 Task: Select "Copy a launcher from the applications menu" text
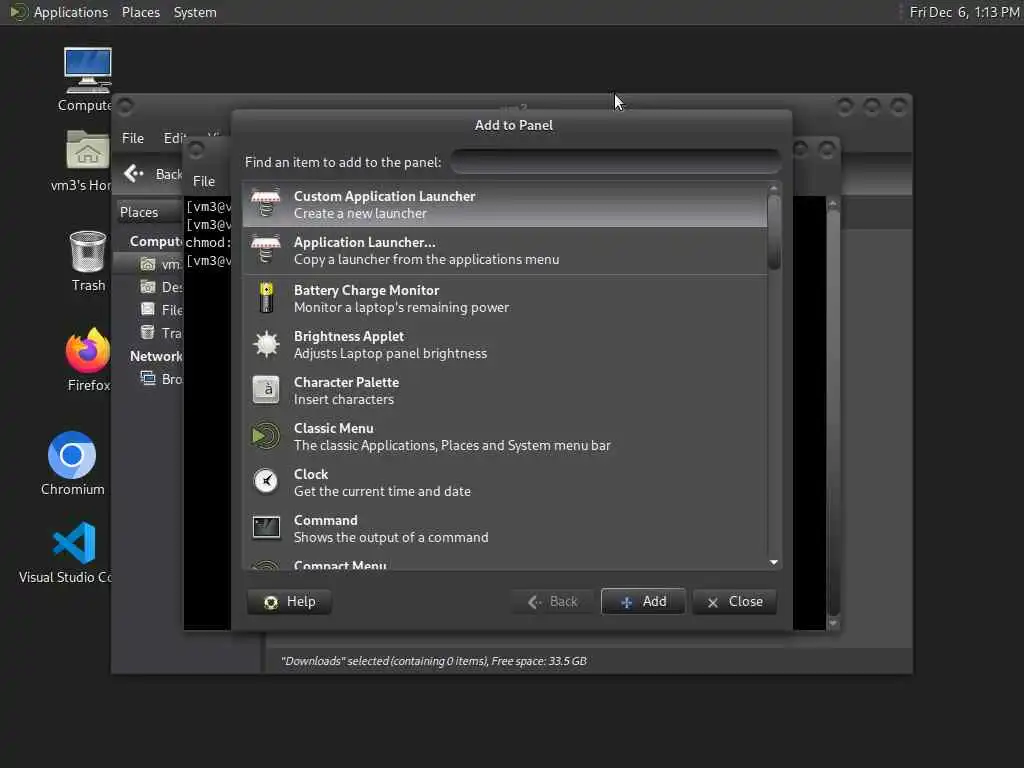tap(426, 259)
